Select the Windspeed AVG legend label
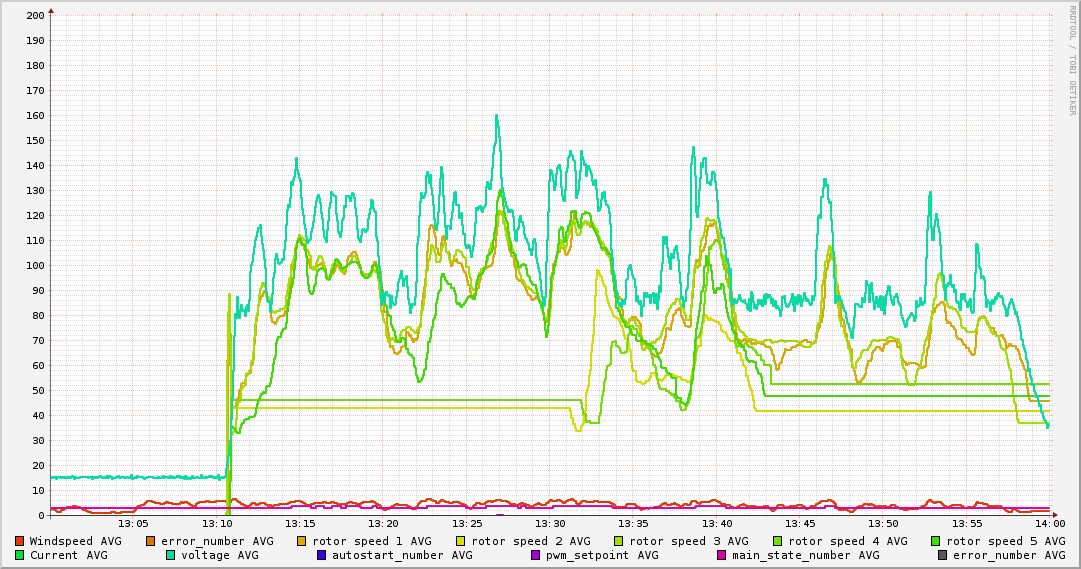This screenshot has width=1081, height=569. [75, 541]
